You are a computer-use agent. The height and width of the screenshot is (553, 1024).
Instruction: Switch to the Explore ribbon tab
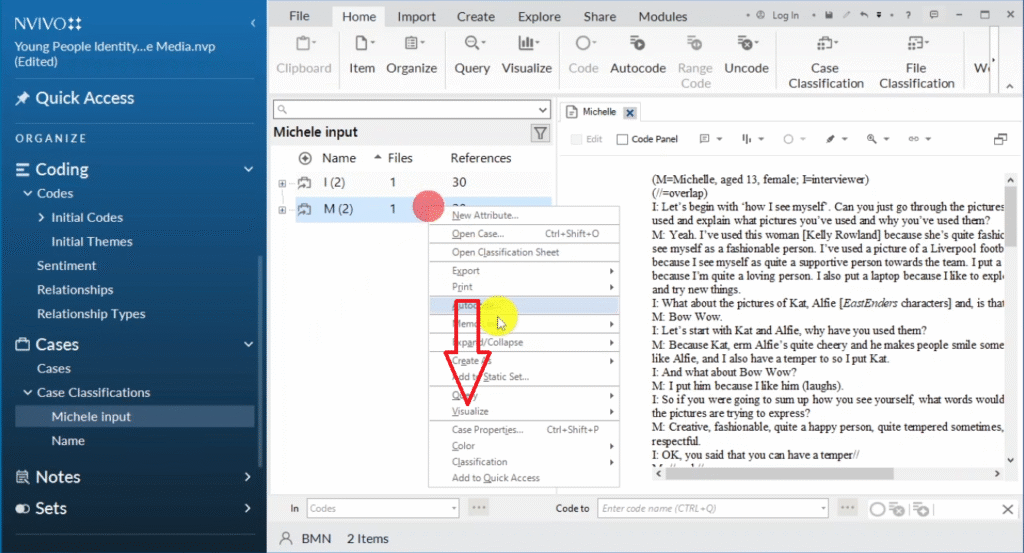(539, 16)
